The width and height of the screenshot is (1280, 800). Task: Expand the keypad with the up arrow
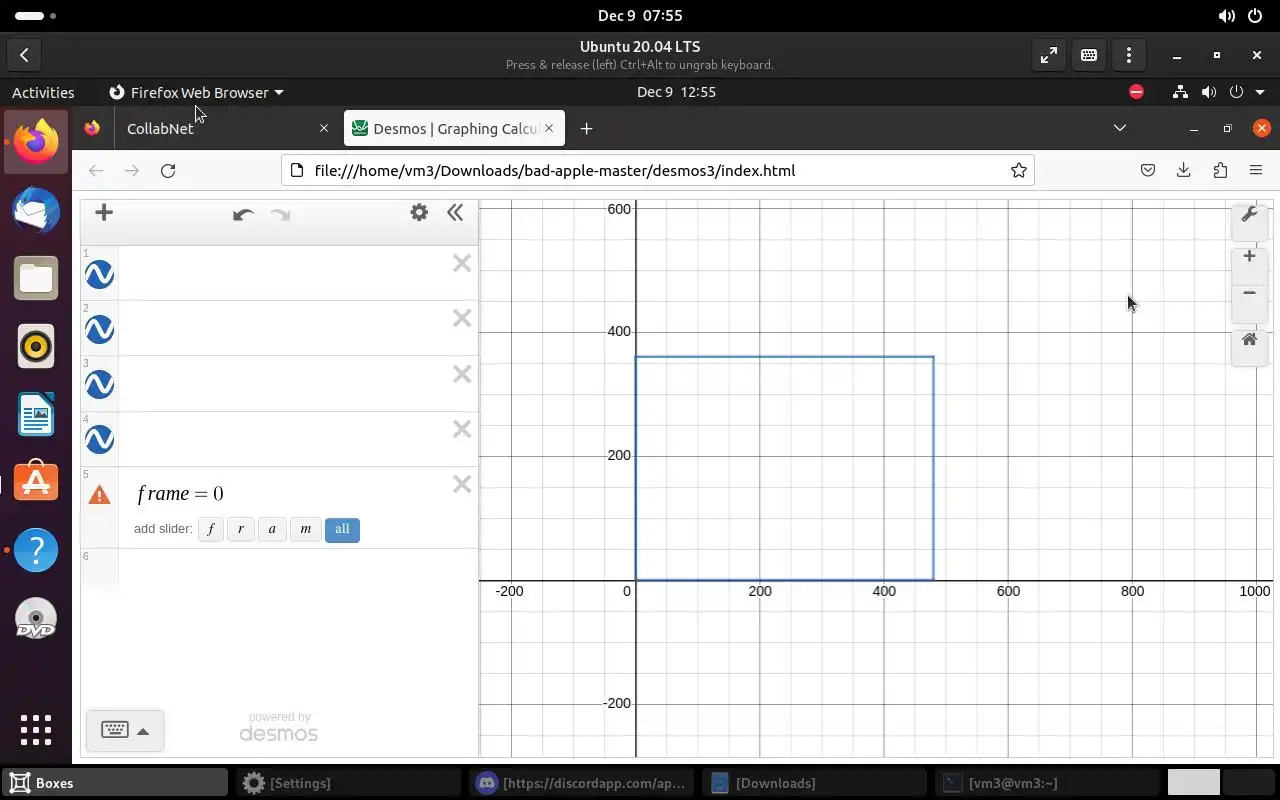click(x=143, y=731)
